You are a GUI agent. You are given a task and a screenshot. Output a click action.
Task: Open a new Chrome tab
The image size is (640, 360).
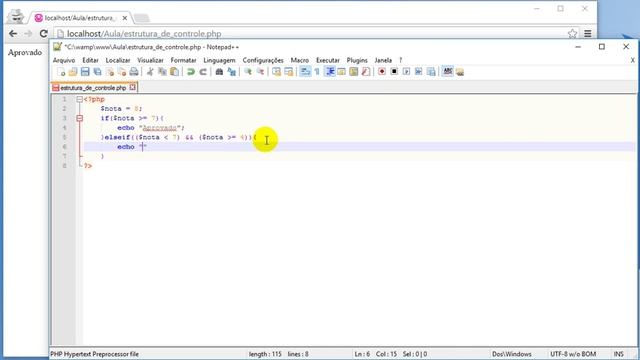point(142,18)
